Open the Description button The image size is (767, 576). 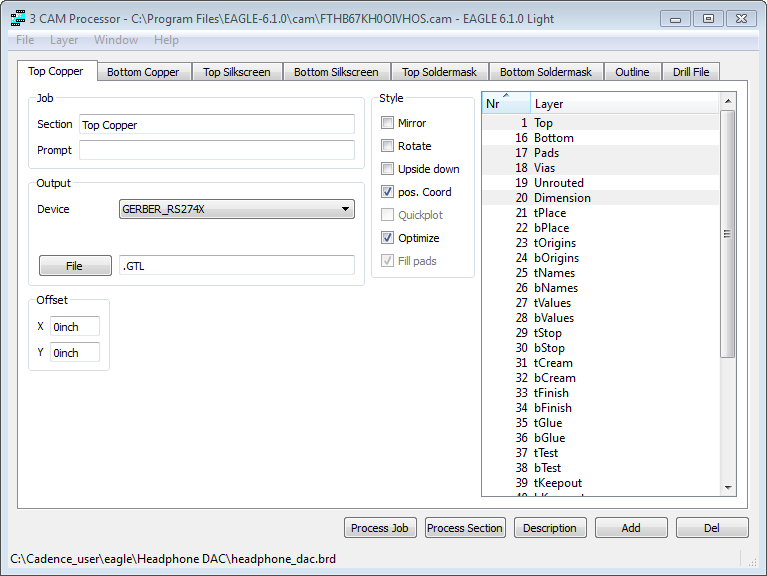tap(550, 528)
